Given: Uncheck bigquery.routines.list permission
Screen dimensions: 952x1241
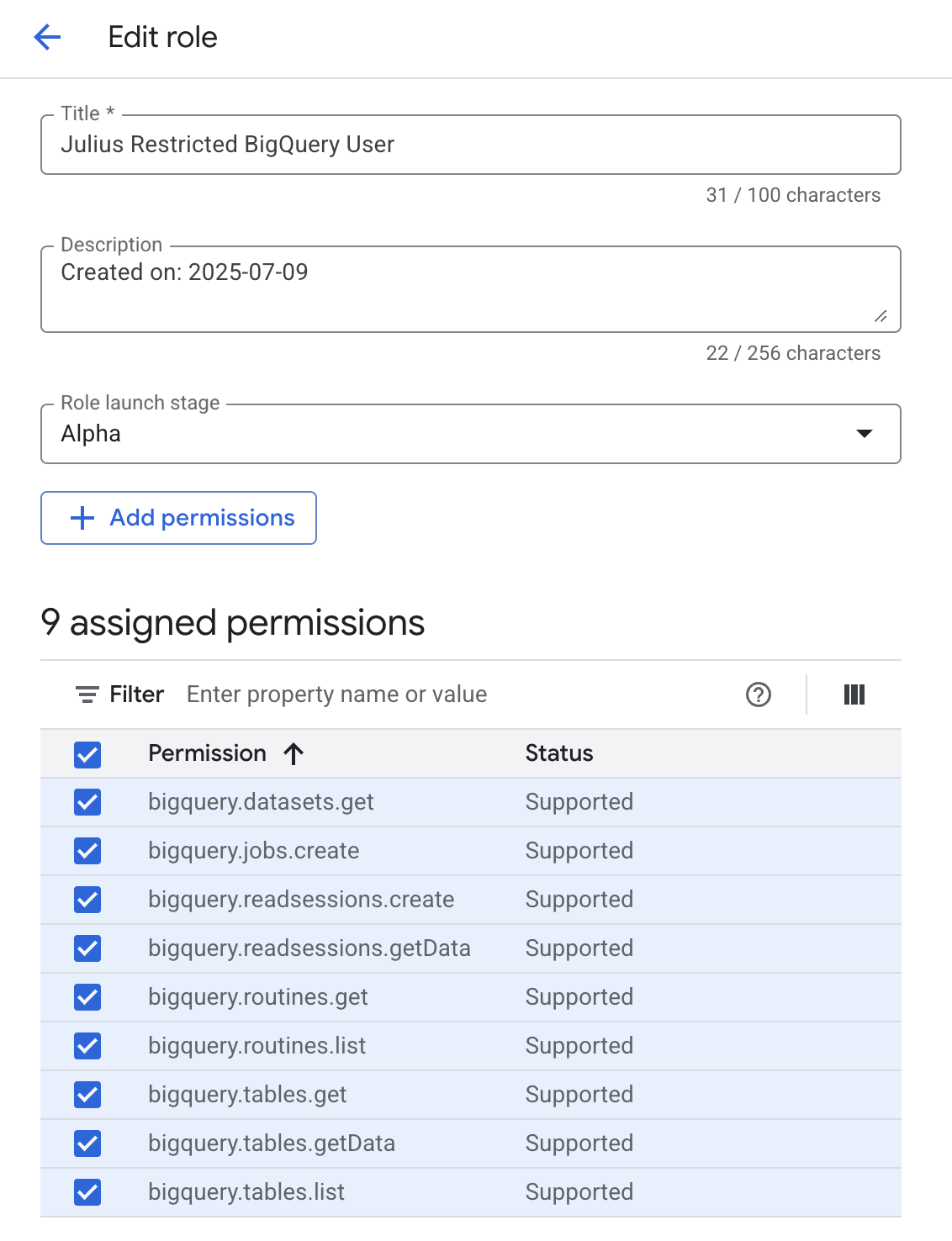Looking at the screenshot, I should tap(87, 1046).
